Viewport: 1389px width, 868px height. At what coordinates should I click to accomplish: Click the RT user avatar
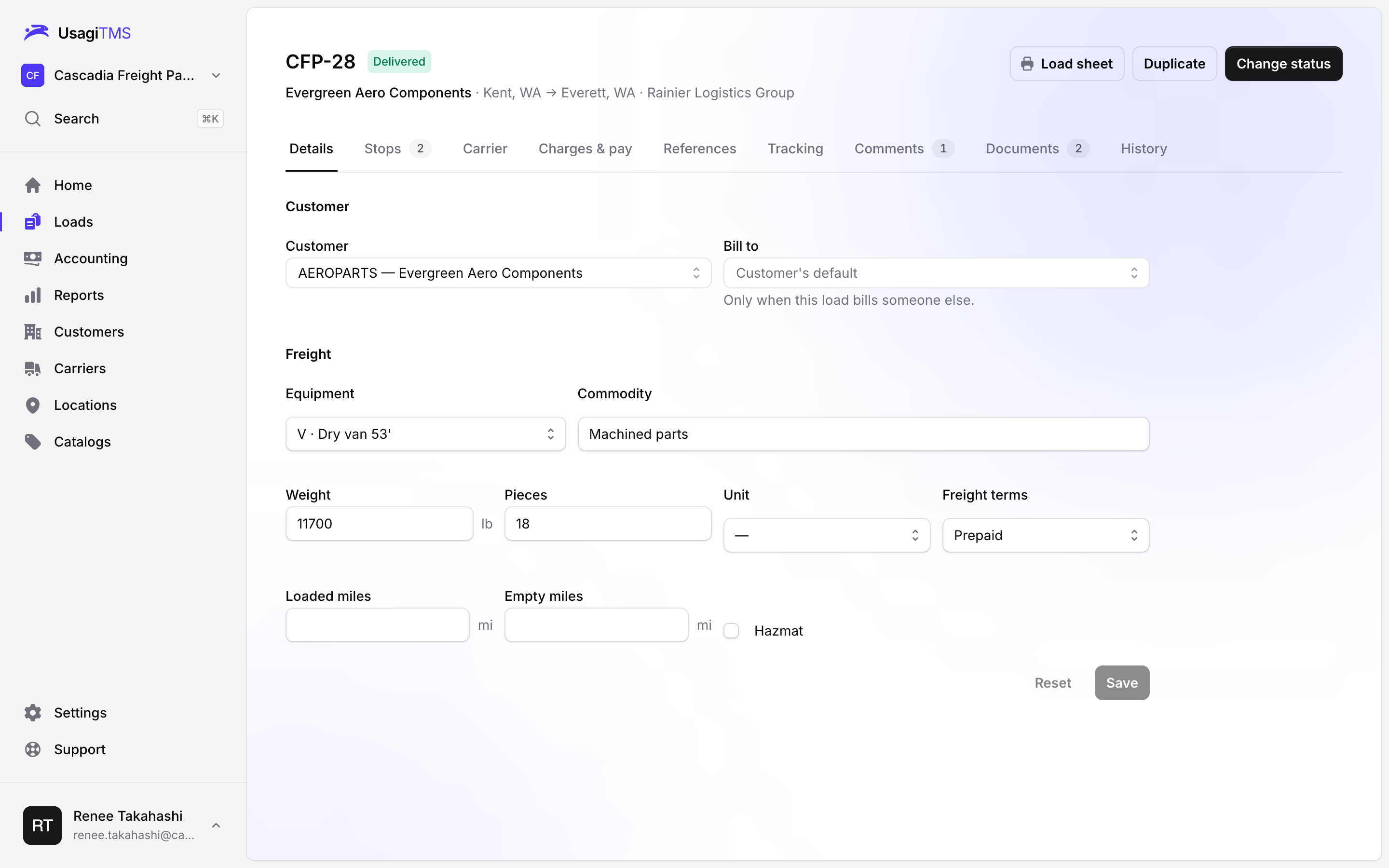42,826
